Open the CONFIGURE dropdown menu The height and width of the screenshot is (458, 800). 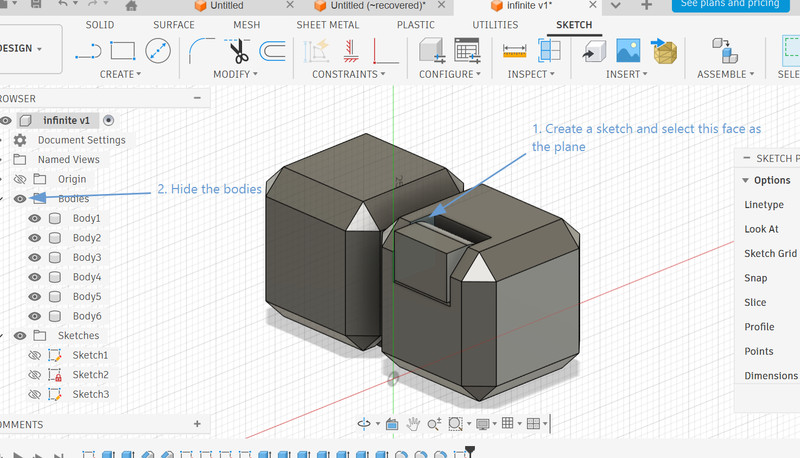coord(449,74)
